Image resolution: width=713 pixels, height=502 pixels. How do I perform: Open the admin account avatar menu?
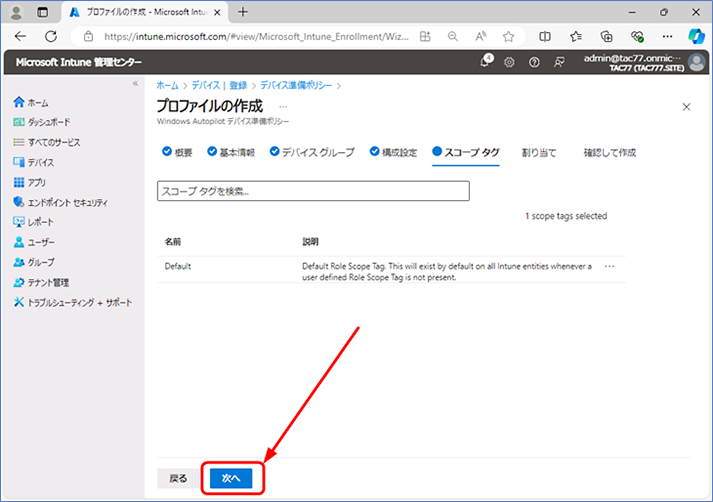[x=697, y=62]
